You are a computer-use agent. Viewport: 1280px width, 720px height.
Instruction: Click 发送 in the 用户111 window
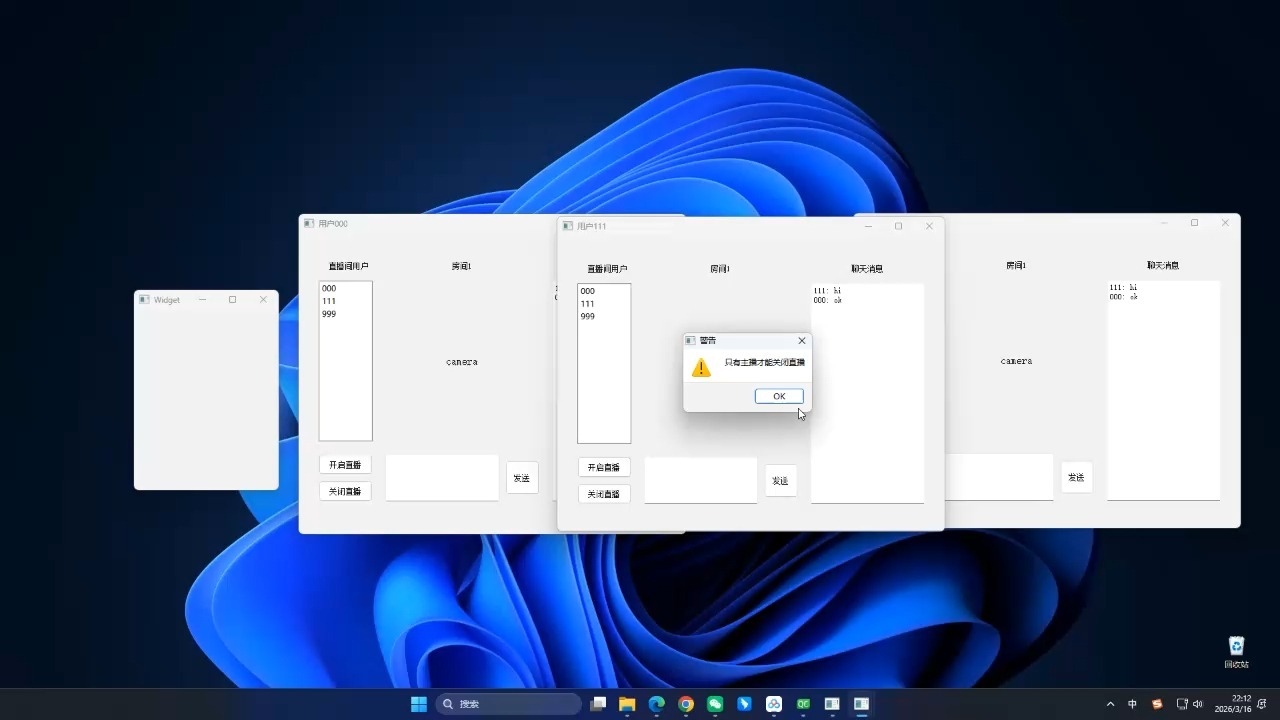click(780, 481)
